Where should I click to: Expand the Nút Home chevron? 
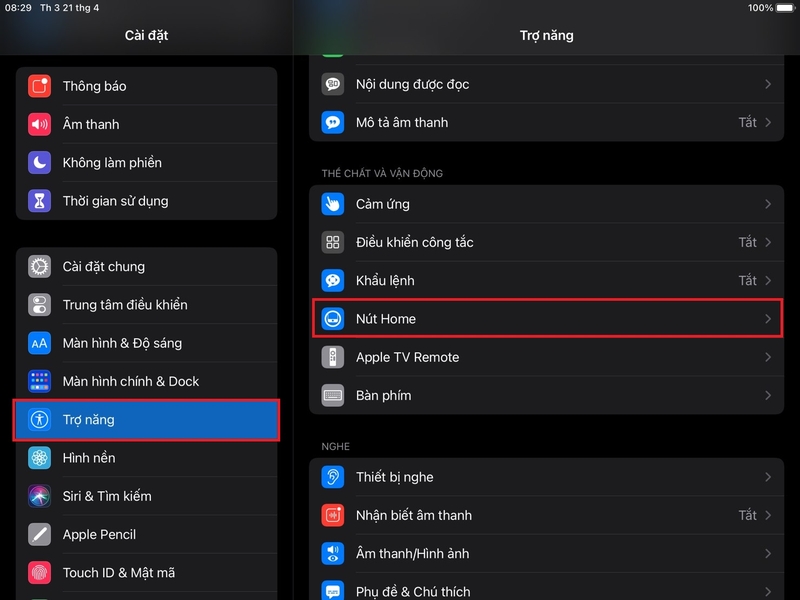coord(768,318)
